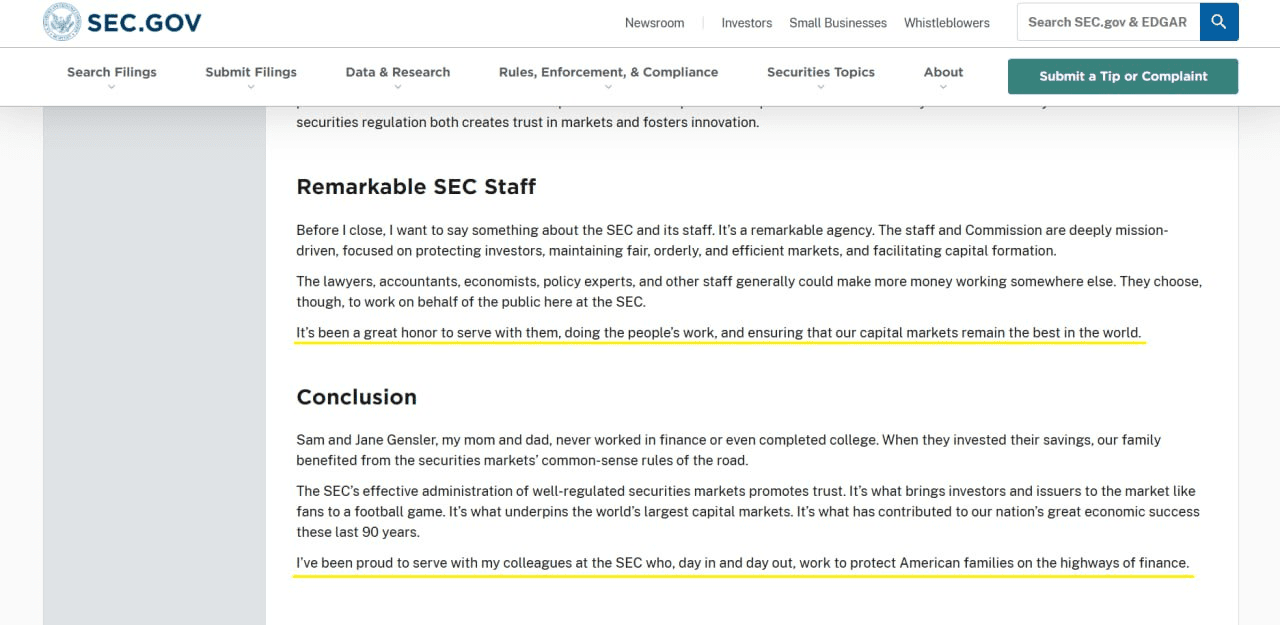The image size is (1280, 625).
Task: Click Submit a Tip or Complaint button
Action: 1123,76
